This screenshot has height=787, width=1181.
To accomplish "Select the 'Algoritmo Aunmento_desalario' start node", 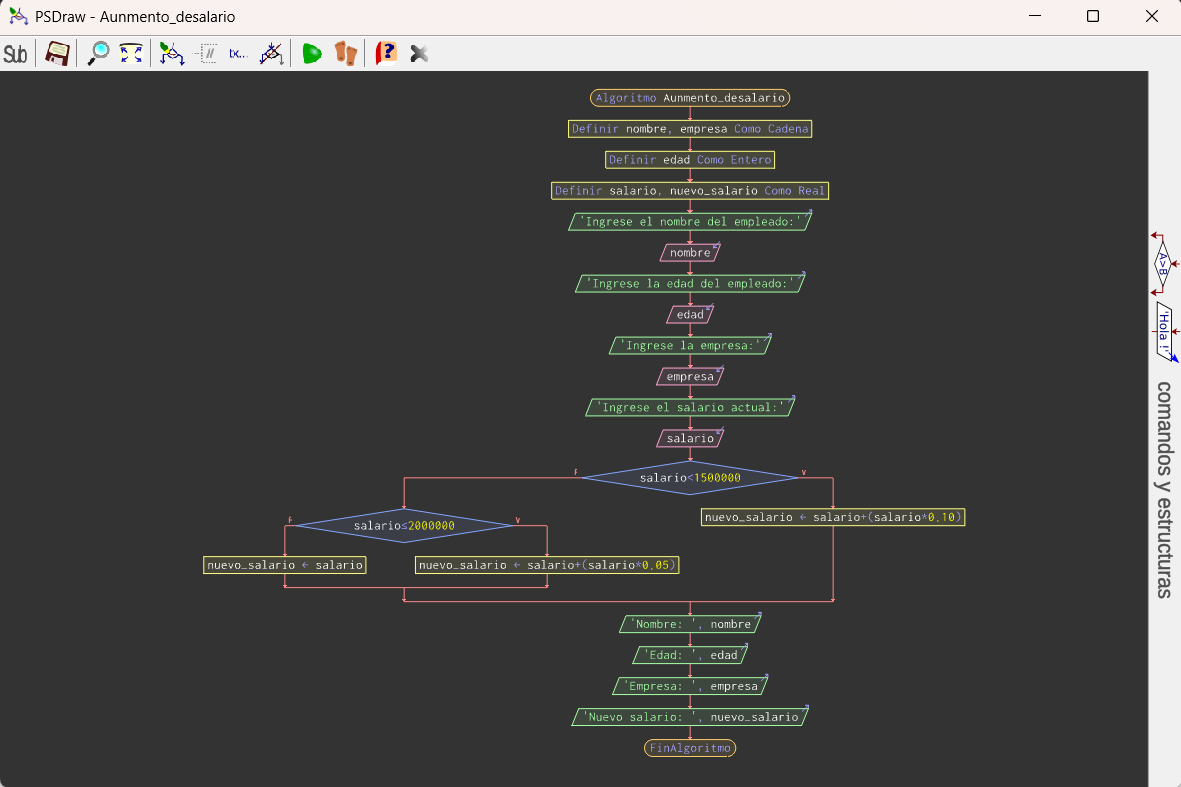I will (x=690, y=98).
